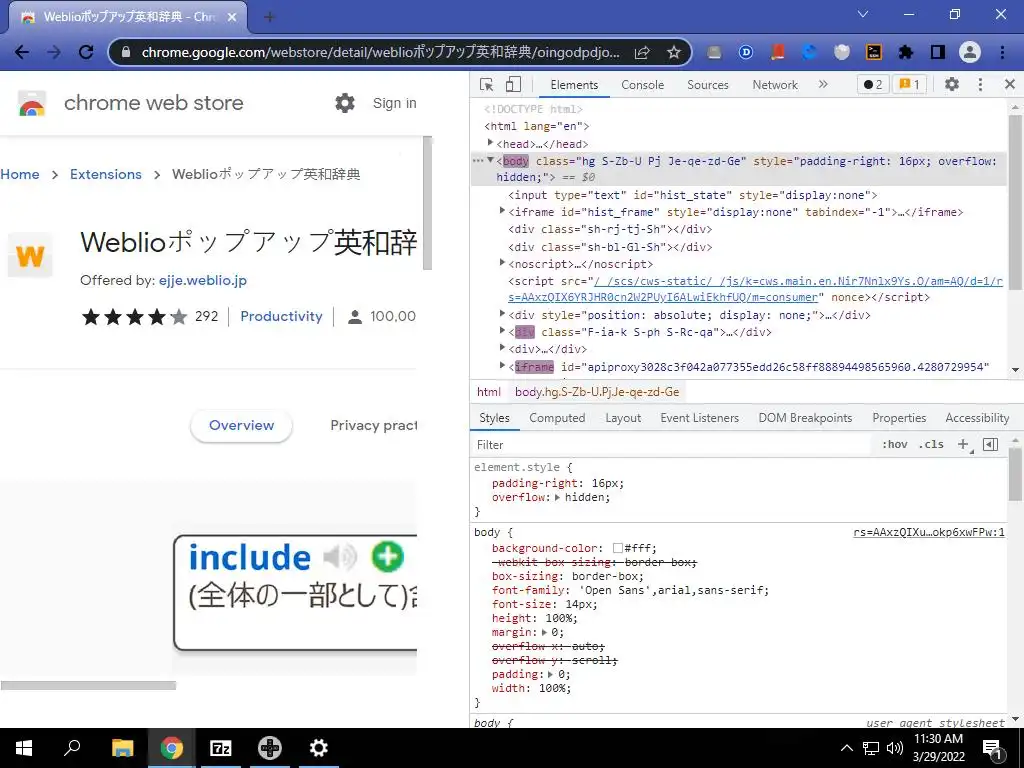1024x768 pixels.
Task: Open the Accessibility tab
Action: [x=977, y=418]
